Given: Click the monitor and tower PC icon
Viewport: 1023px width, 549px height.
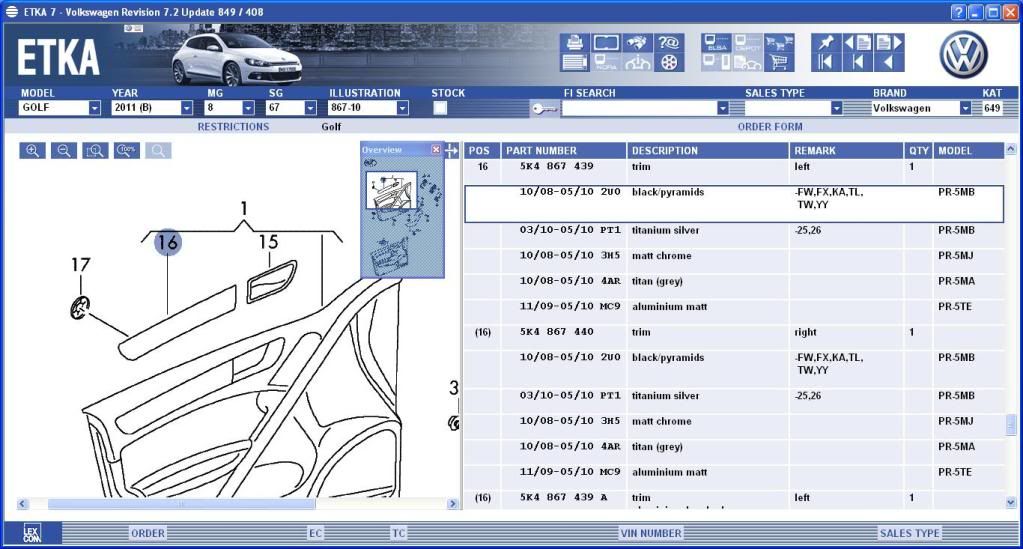Looking at the screenshot, I should (716, 63).
